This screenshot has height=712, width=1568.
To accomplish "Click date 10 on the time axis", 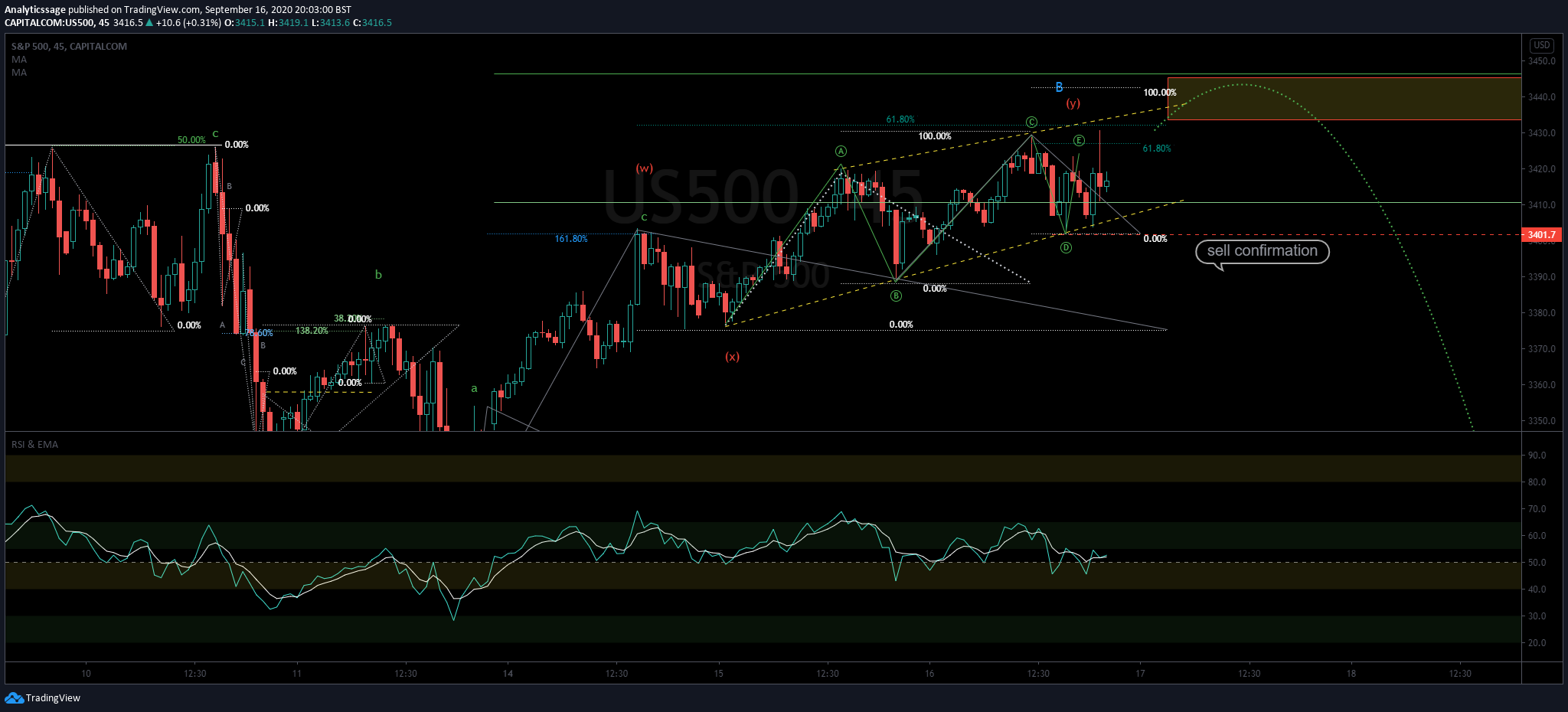I will tap(86, 674).
